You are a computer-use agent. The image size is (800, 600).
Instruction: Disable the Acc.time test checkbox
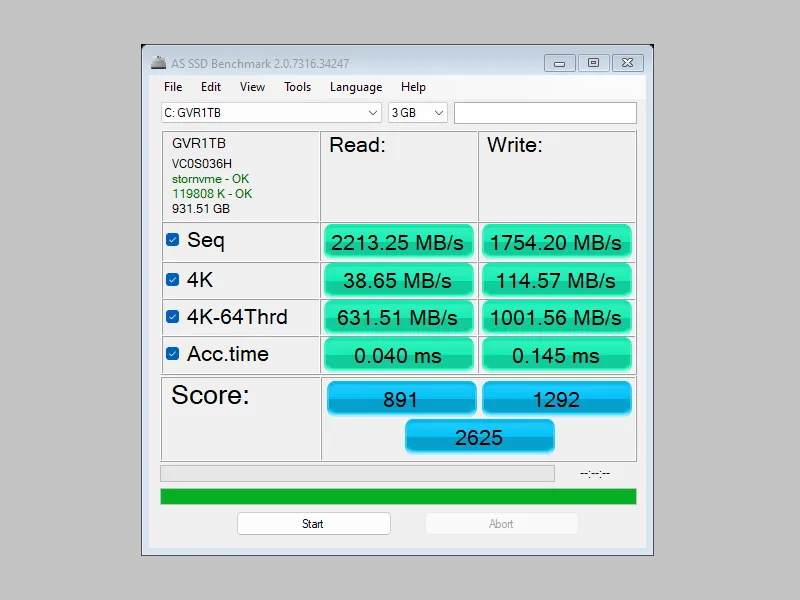[173, 353]
